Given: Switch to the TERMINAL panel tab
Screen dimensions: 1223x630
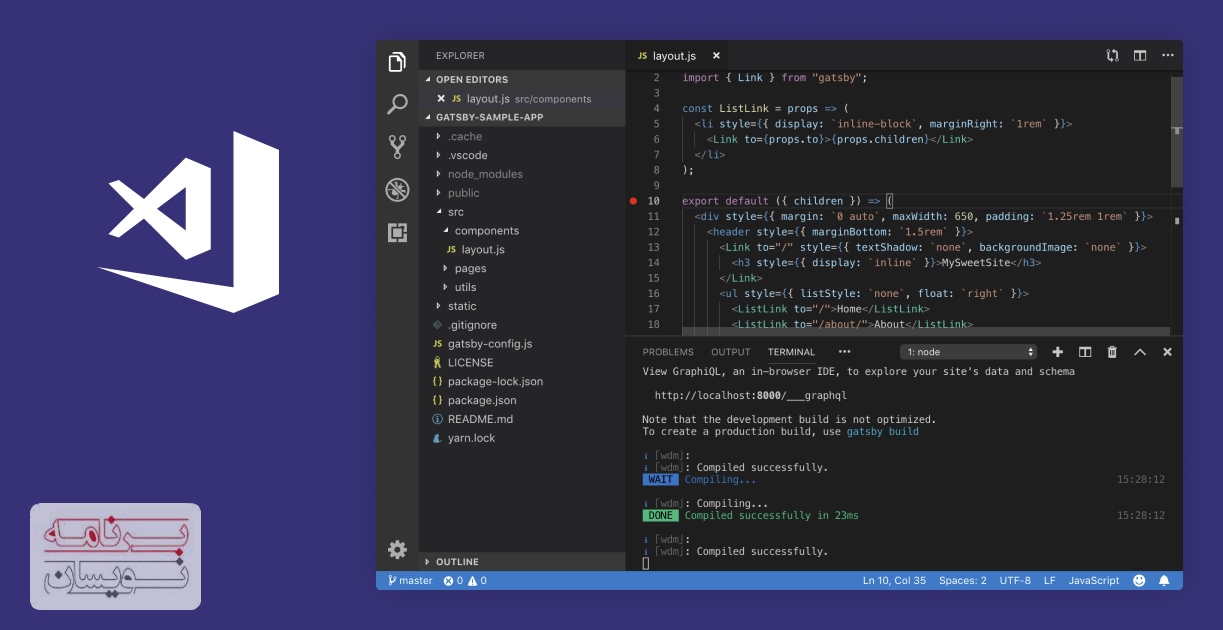Looking at the screenshot, I should [x=791, y=352].
